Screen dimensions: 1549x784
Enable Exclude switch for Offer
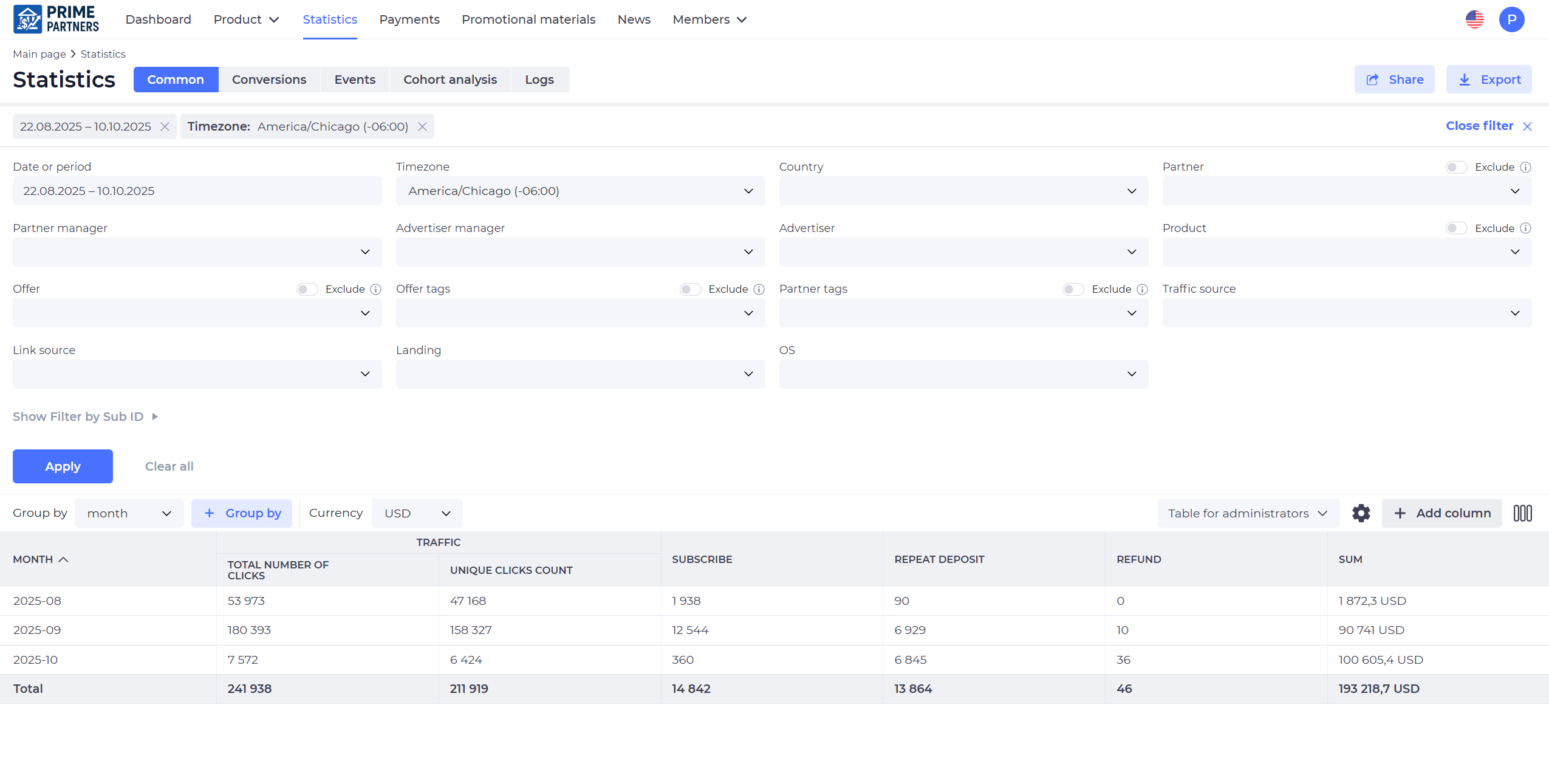(x=307, y=289)
